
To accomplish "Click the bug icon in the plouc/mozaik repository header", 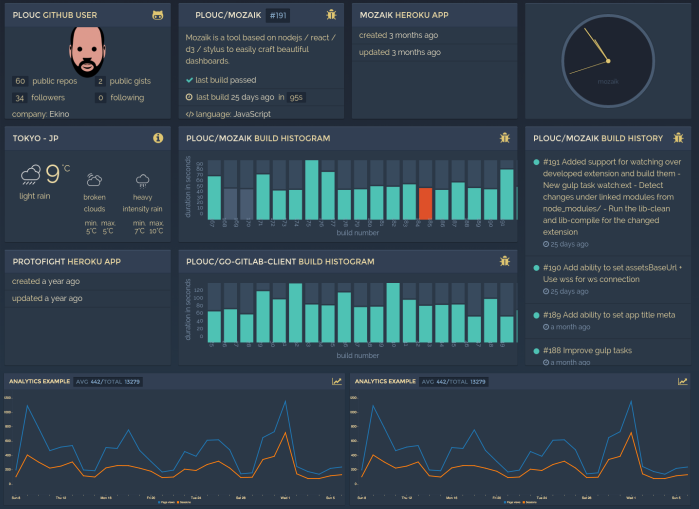I will (331, 15).
